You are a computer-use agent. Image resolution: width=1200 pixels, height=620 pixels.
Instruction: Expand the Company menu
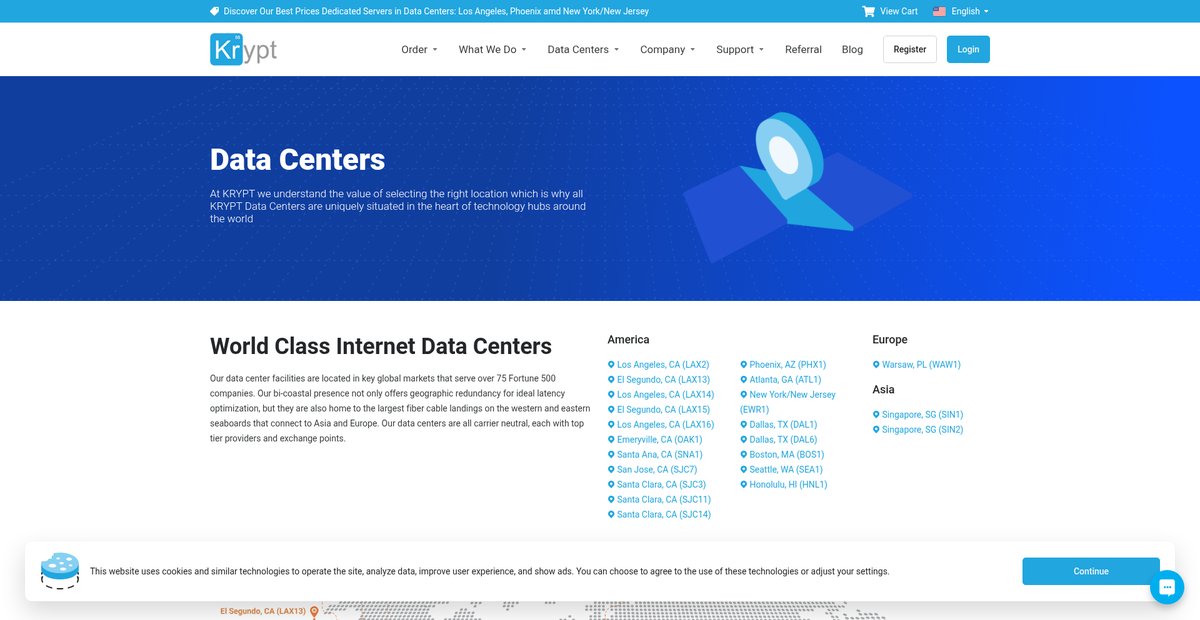[668, 49]
